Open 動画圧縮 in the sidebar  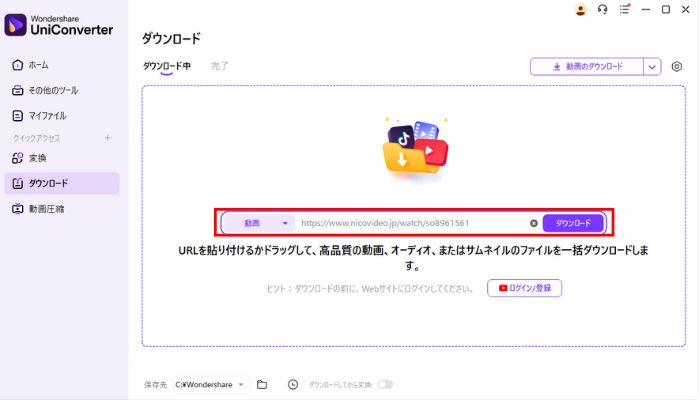[38, 209]
